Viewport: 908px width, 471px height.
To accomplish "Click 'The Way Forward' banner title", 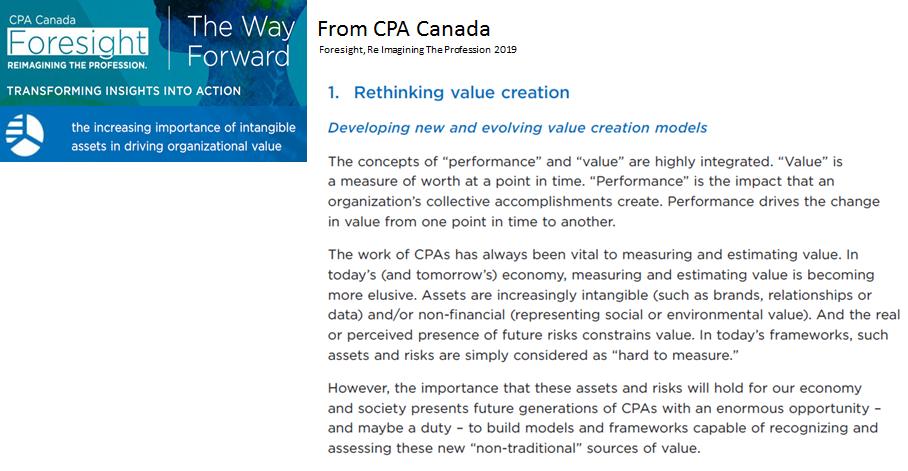I will [x=239, y=41].
